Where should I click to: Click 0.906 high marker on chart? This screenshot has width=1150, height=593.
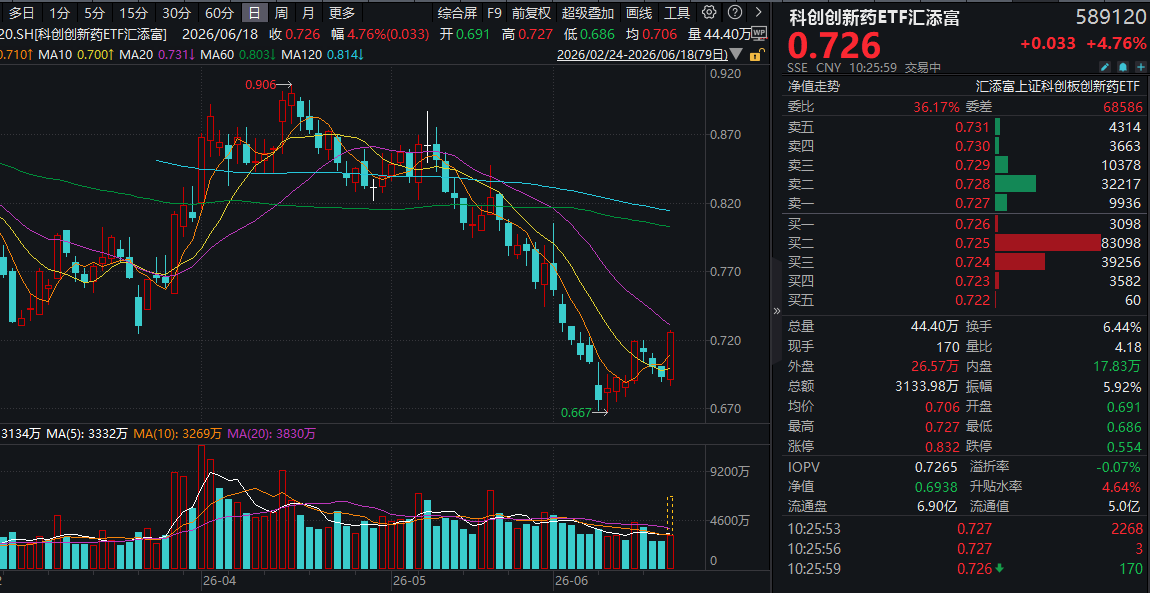260,85
